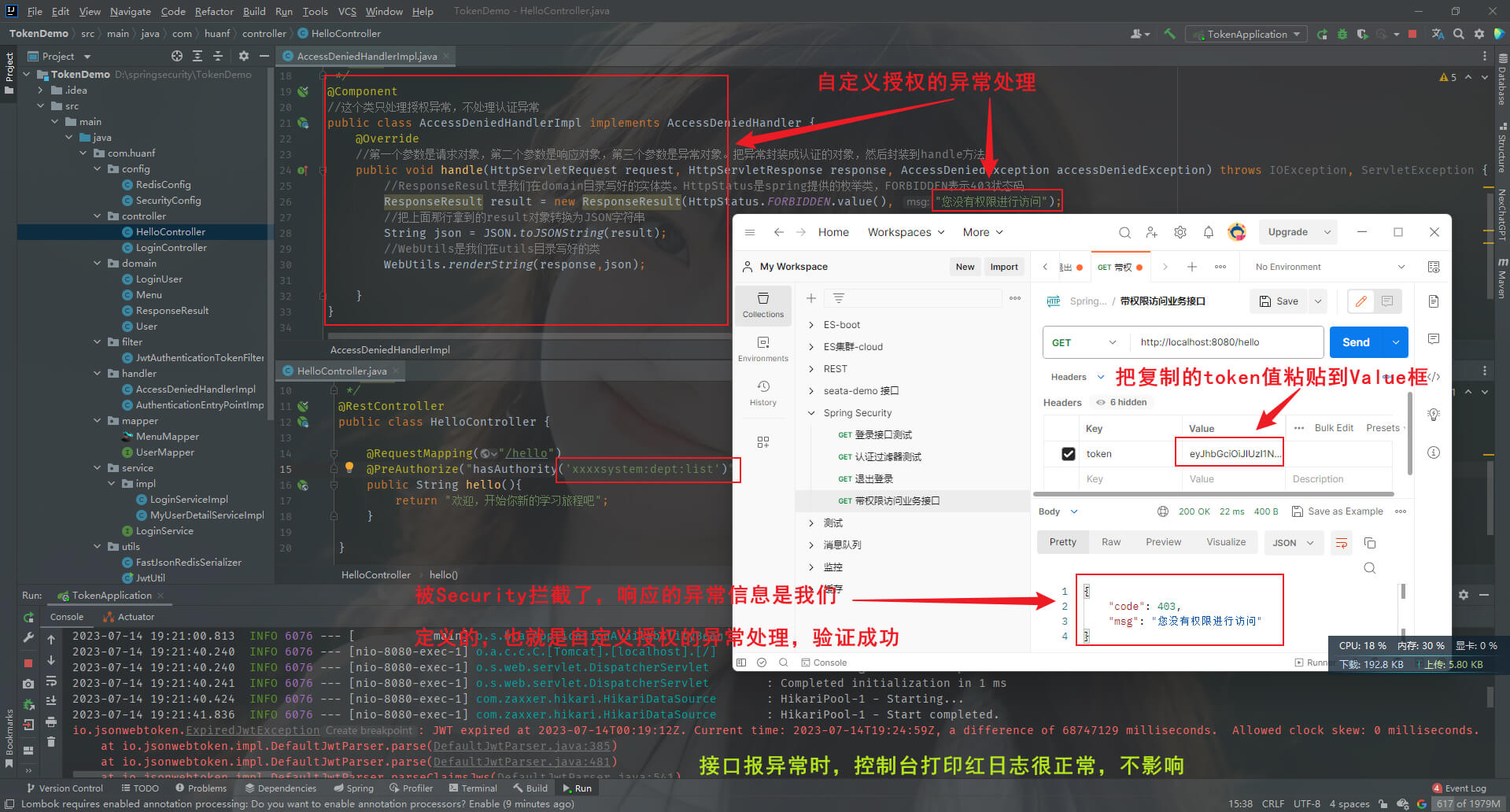Copy response body icon in Postman
Screen dimensions: 1510x812
(x=1370, y=543)
